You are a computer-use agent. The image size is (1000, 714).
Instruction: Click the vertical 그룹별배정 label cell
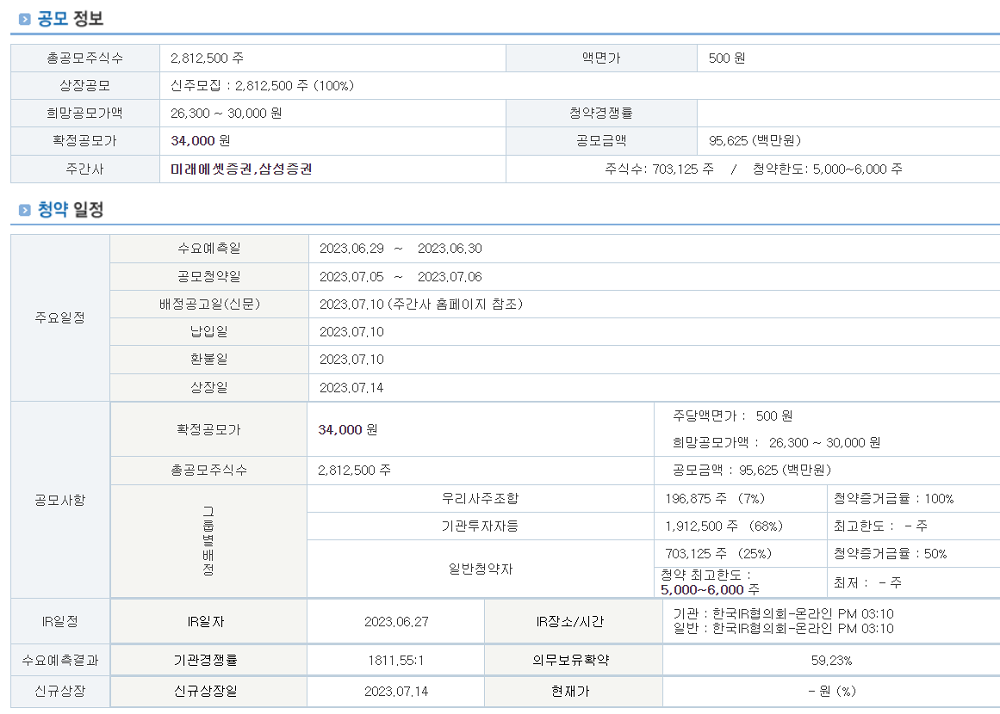[209, 541]
